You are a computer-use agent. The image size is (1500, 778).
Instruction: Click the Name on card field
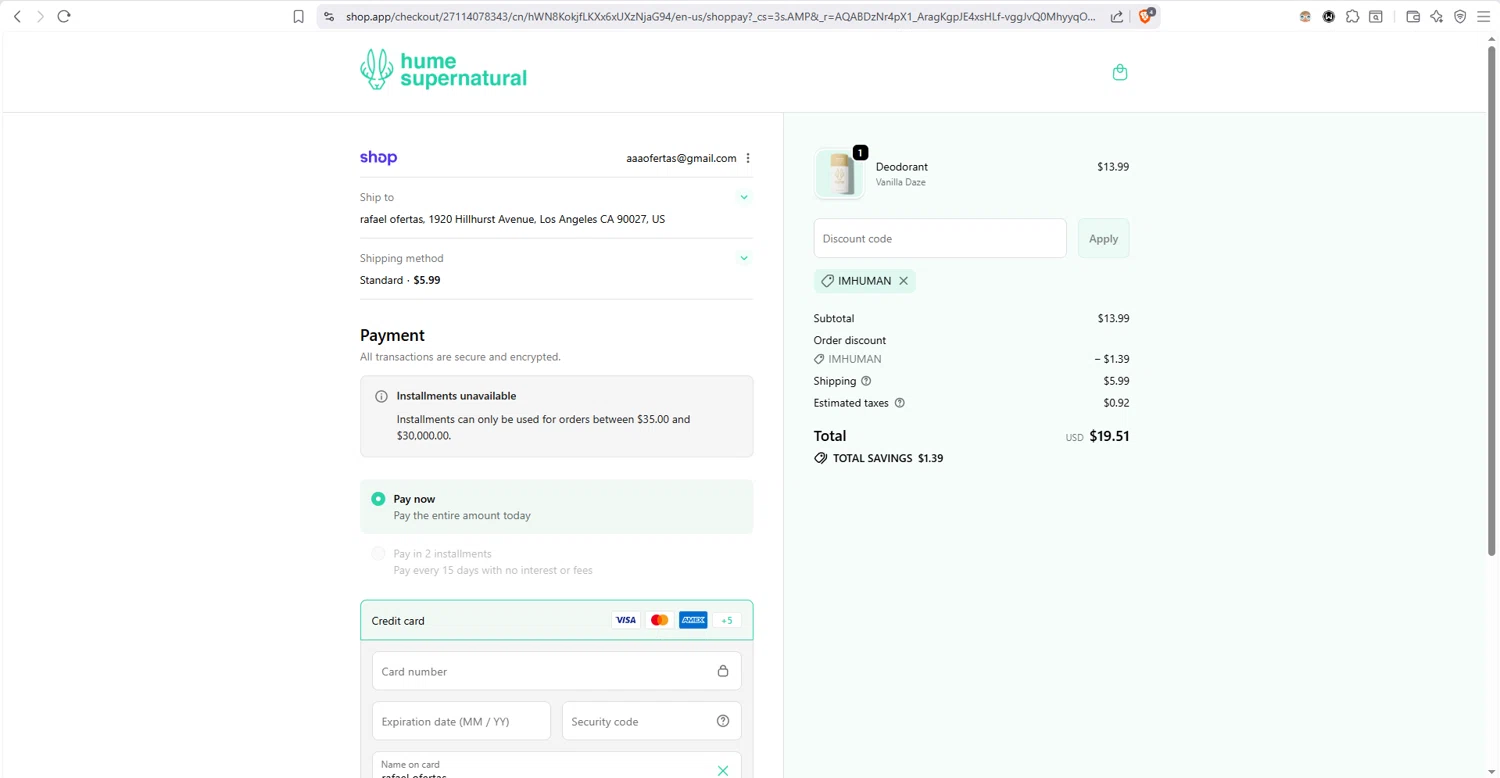coord(556,765)
